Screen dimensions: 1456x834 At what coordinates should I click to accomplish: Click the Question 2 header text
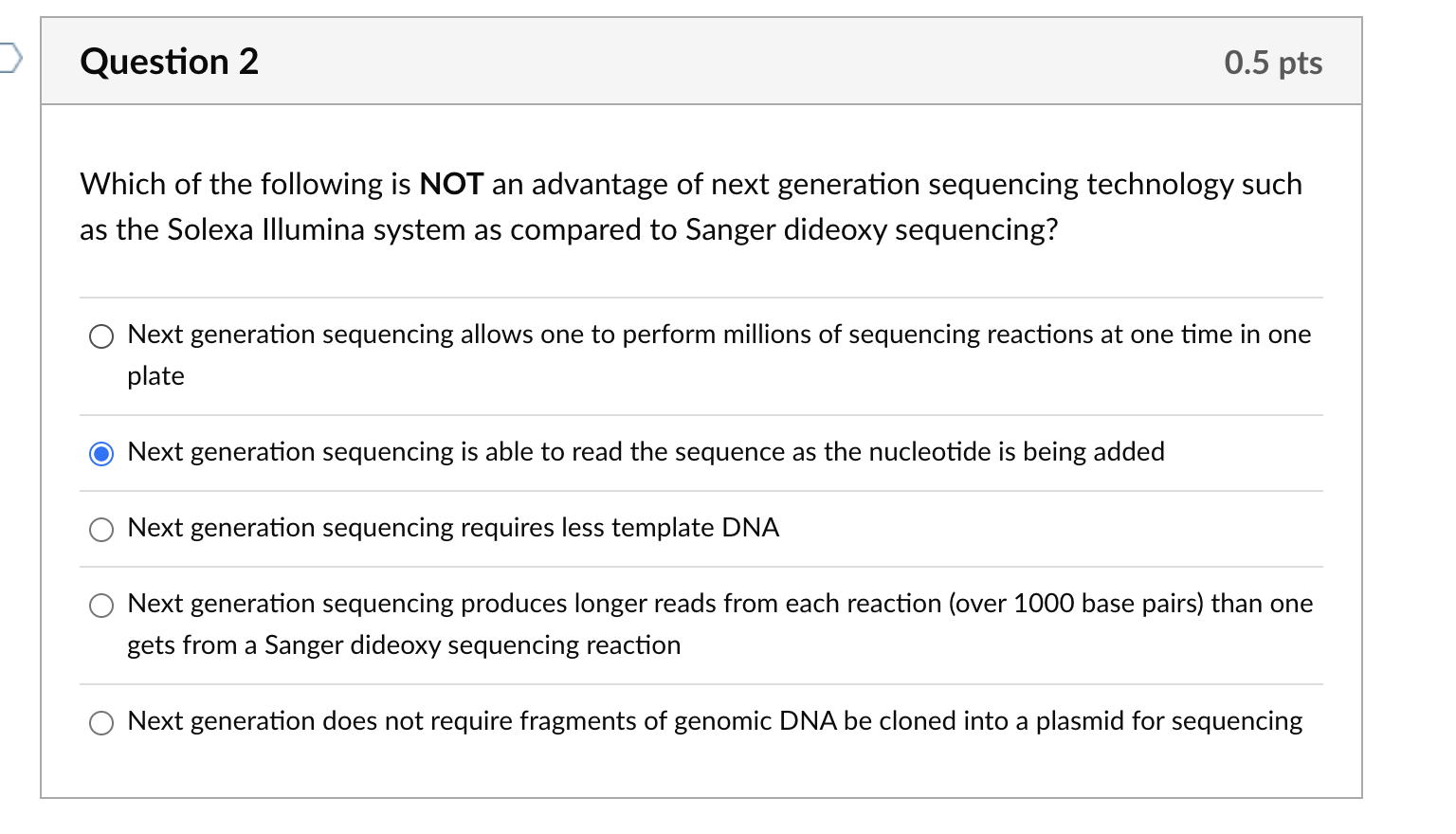[x=169, y=62]
